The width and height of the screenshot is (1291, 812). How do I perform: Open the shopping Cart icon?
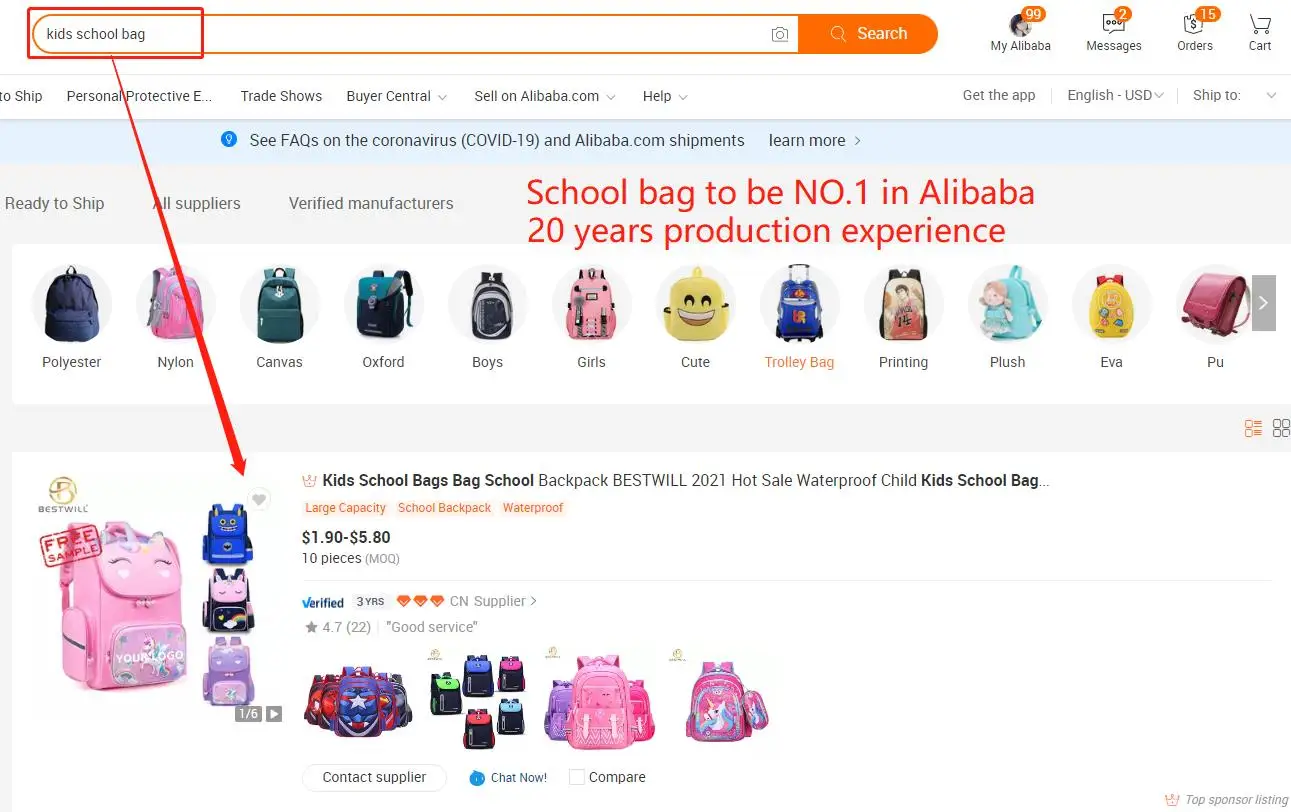1260,25
